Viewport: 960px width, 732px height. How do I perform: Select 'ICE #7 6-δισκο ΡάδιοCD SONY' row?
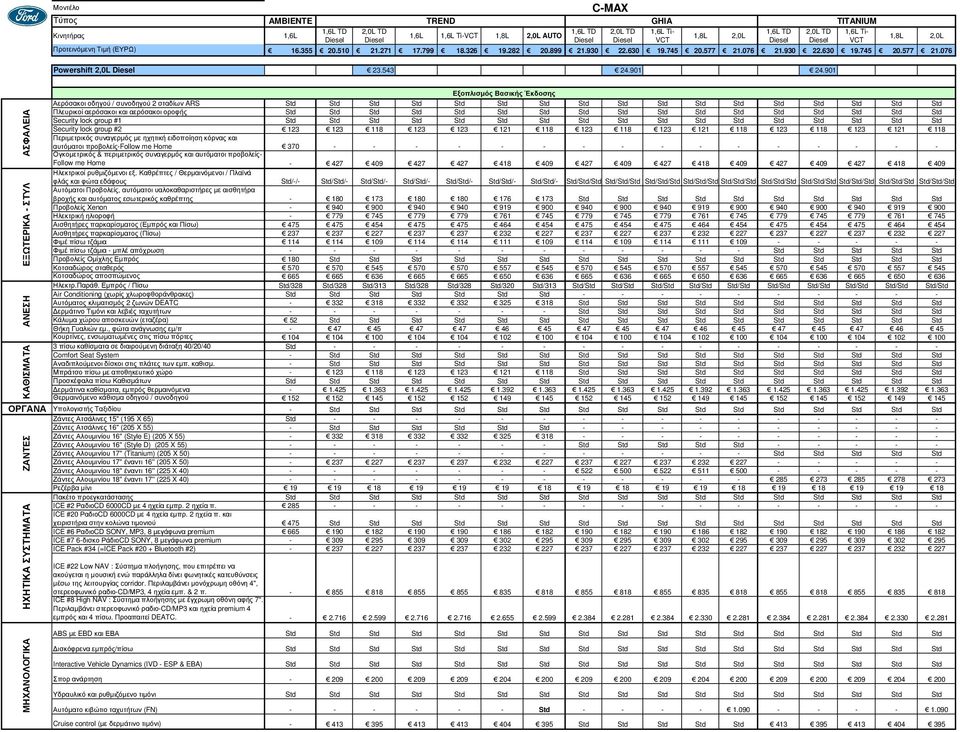(x=137, y=540)
